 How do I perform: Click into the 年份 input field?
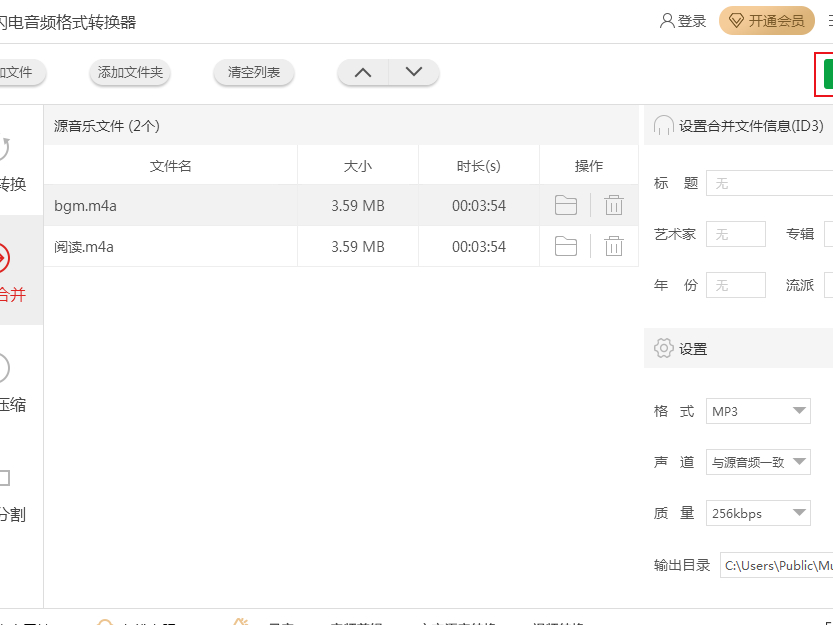click(x=736, y=285)
